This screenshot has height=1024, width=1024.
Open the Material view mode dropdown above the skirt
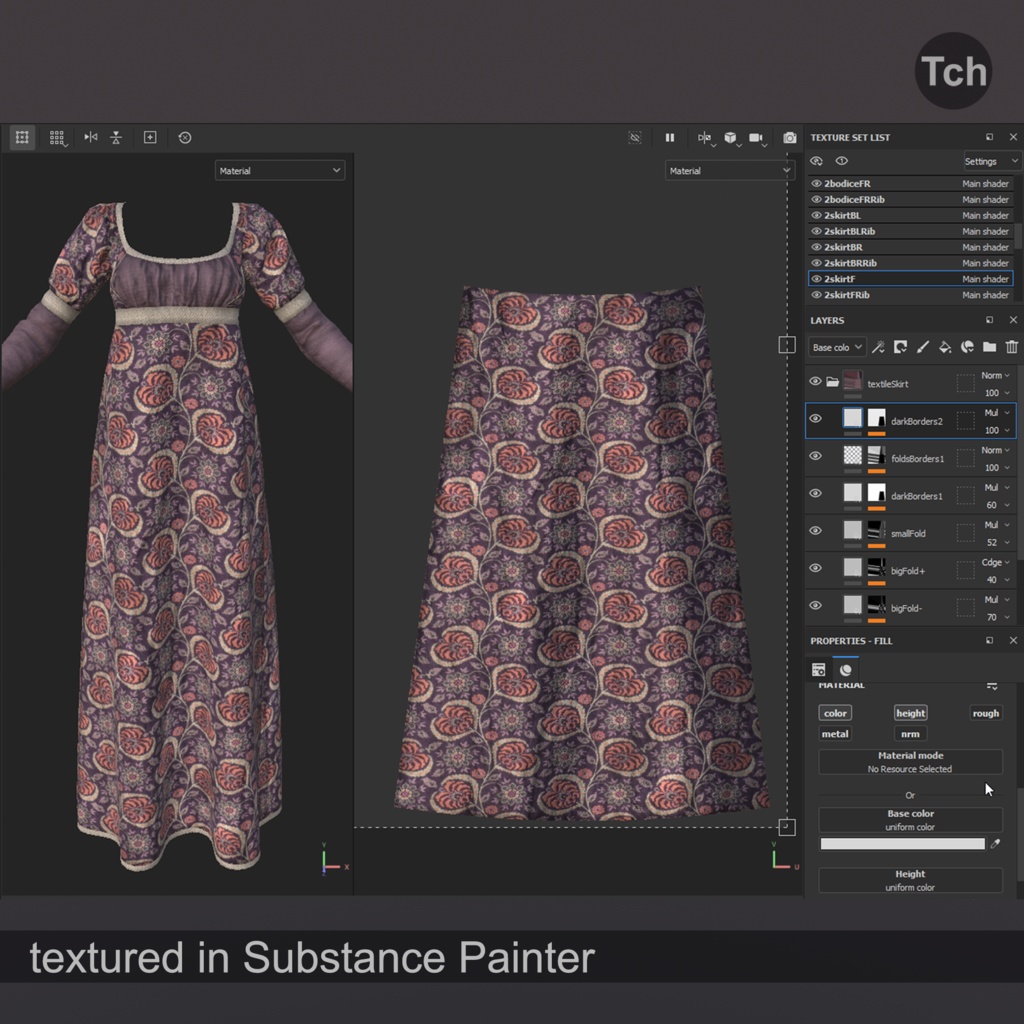729,170
